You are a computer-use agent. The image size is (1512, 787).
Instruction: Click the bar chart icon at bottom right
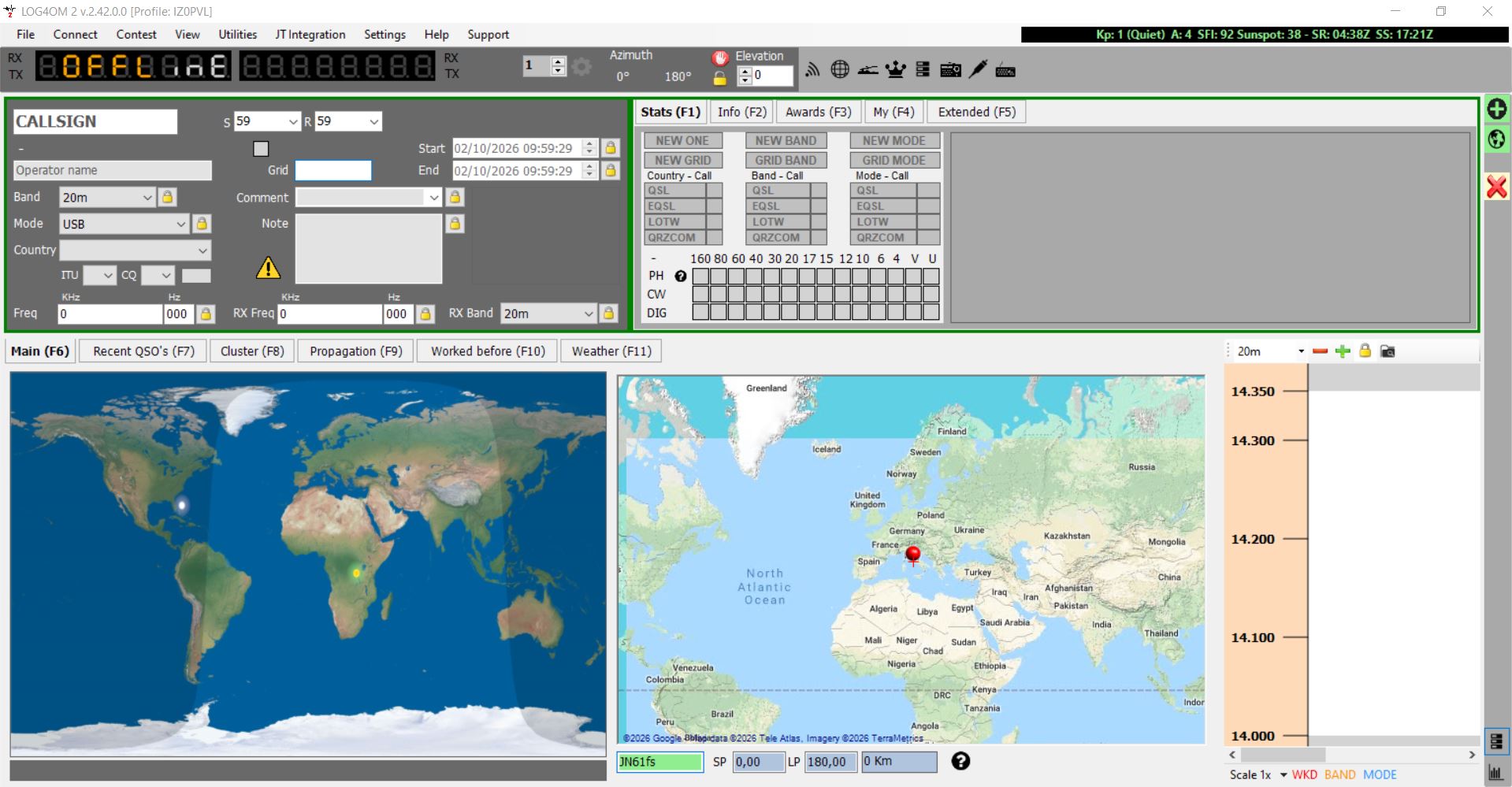click(x=1495, y=773)
